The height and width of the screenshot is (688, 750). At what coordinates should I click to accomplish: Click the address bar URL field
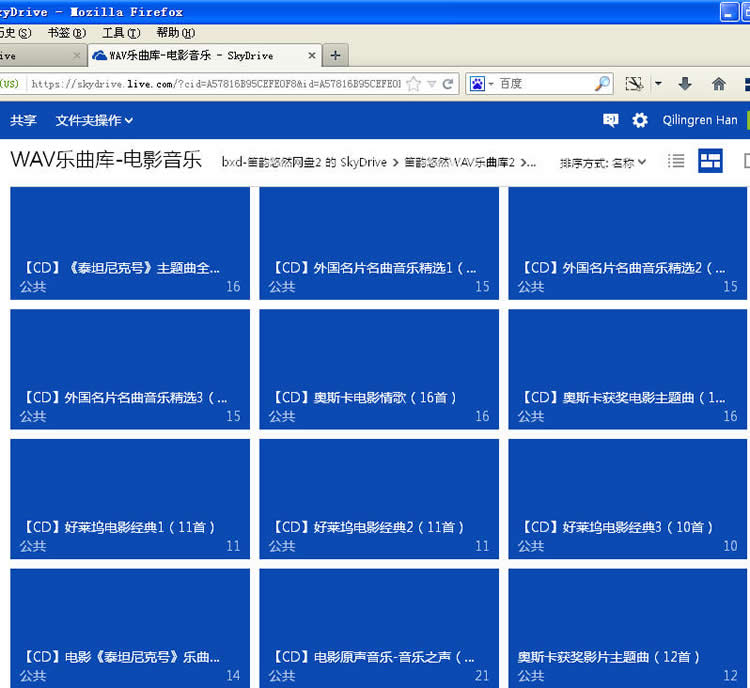216,84
